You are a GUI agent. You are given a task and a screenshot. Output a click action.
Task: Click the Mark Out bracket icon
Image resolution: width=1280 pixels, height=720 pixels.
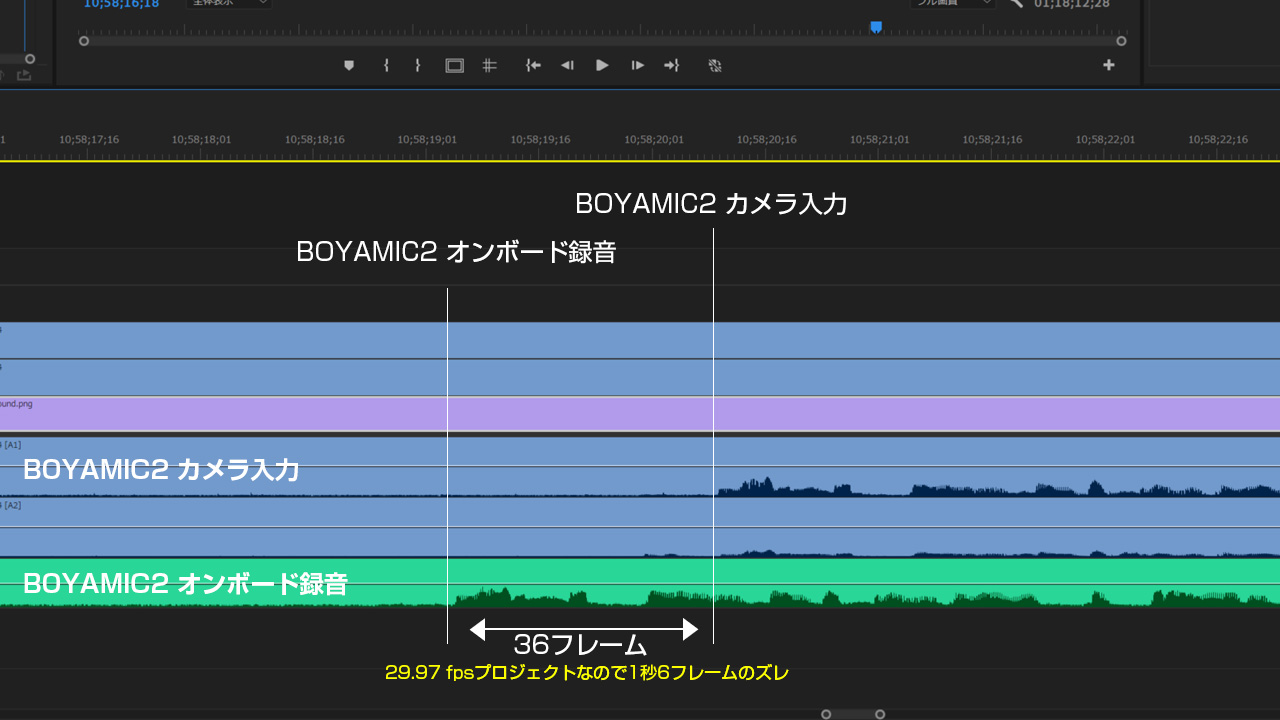[x=418, y=66]
